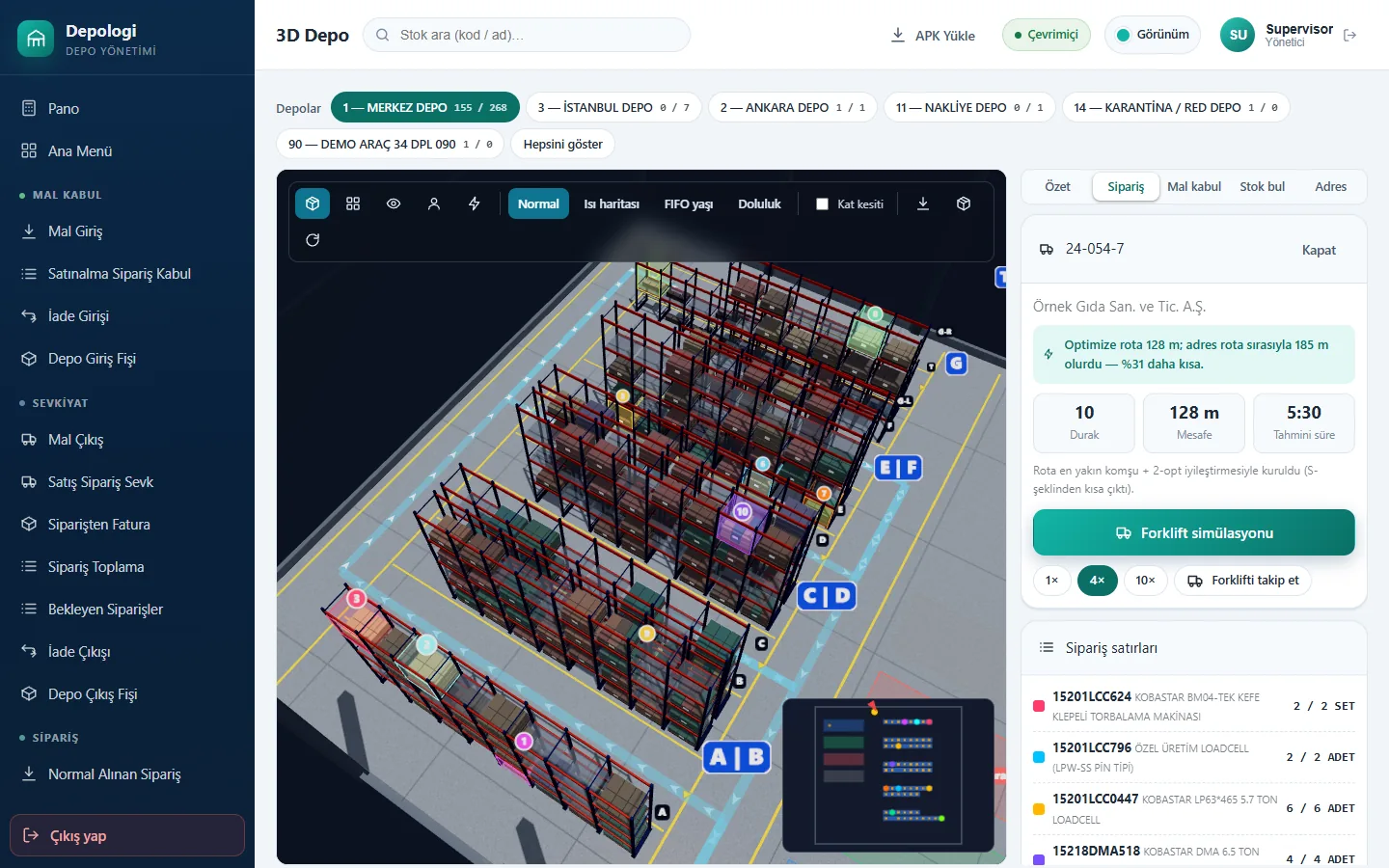Click the download icon in the 3D viewer toolbar
The image size is (1389, 868).
pyautogui.click(x=923, y=203)
